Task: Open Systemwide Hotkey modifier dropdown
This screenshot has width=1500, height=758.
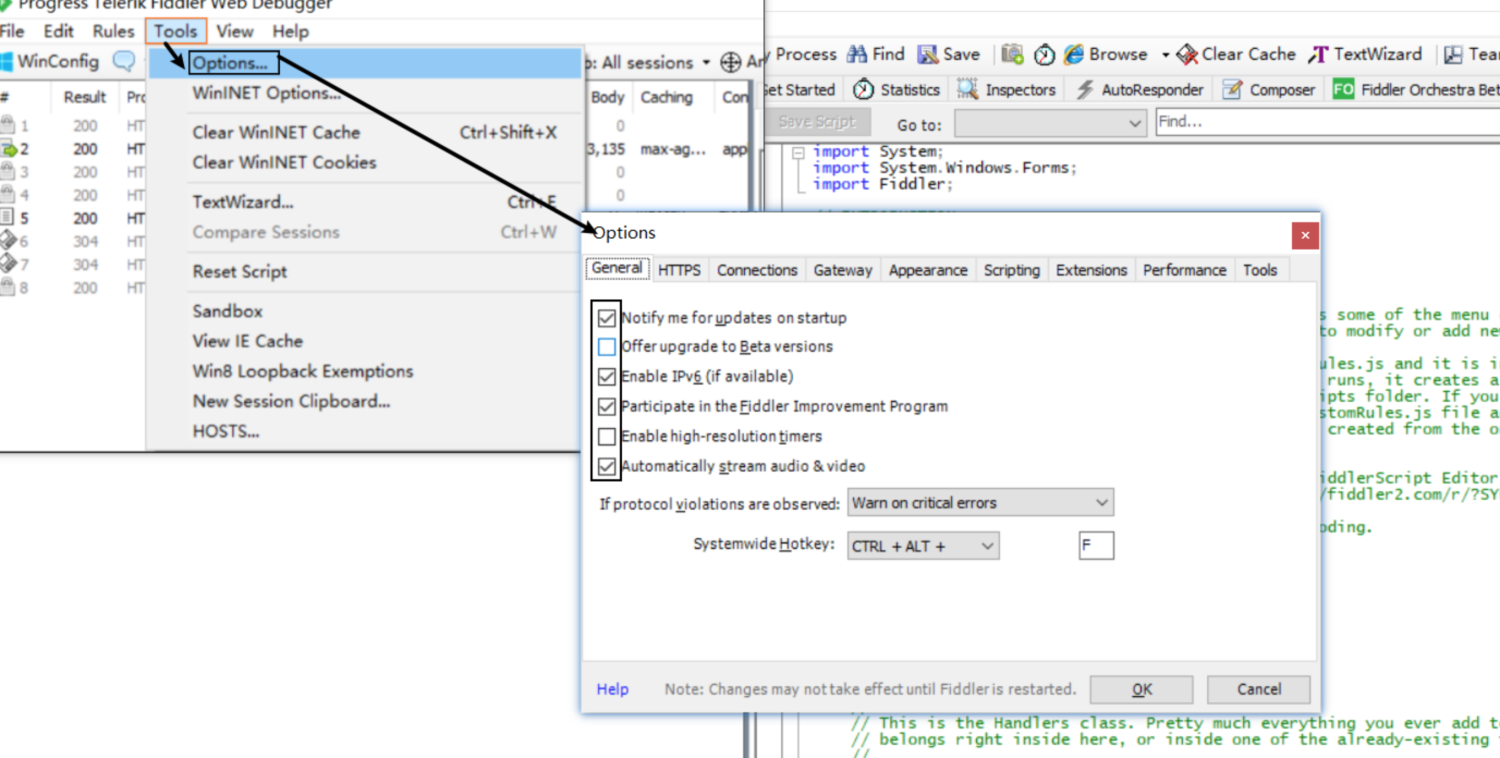Action: tap(923, 546)
